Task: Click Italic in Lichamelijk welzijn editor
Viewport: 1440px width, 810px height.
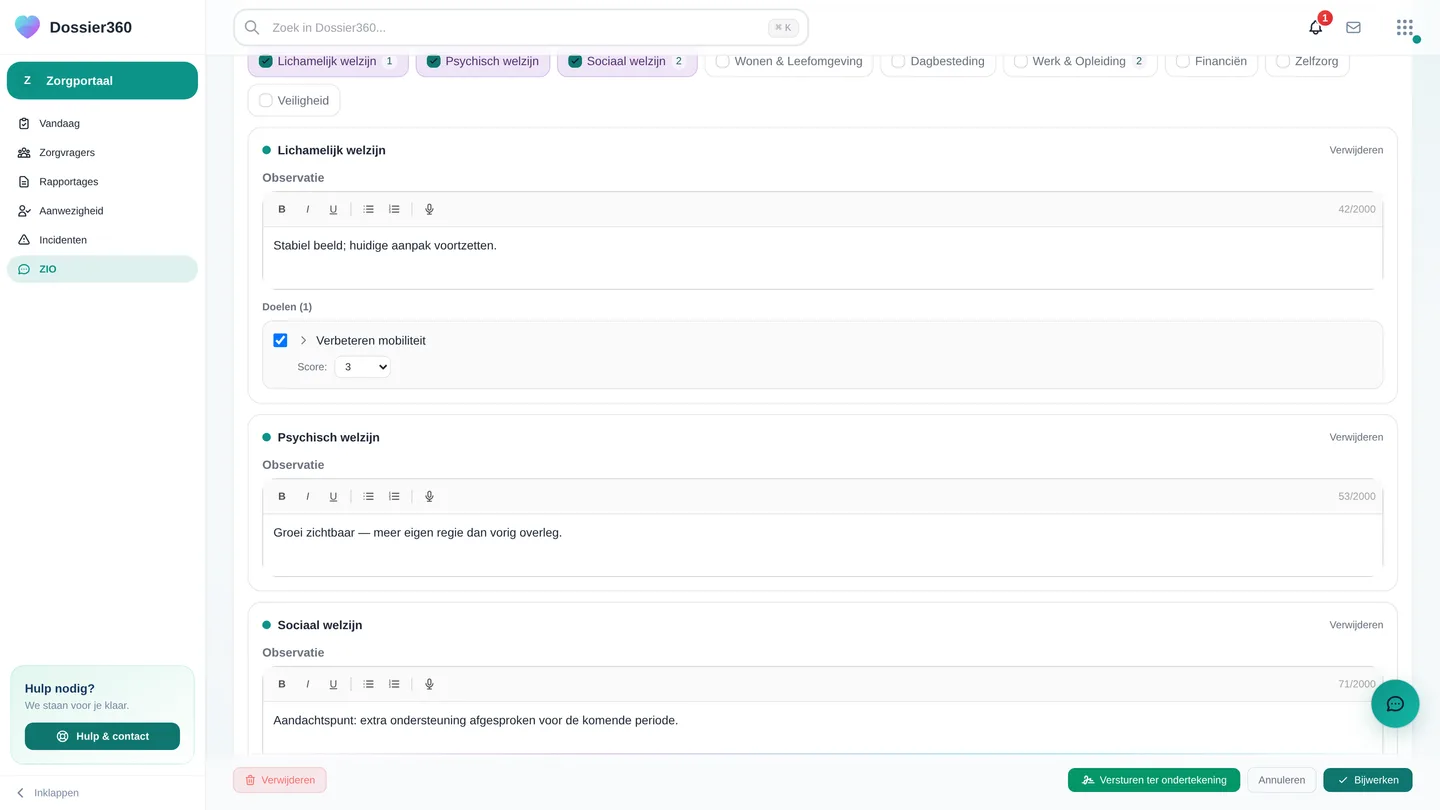Action: pos(308,209)
